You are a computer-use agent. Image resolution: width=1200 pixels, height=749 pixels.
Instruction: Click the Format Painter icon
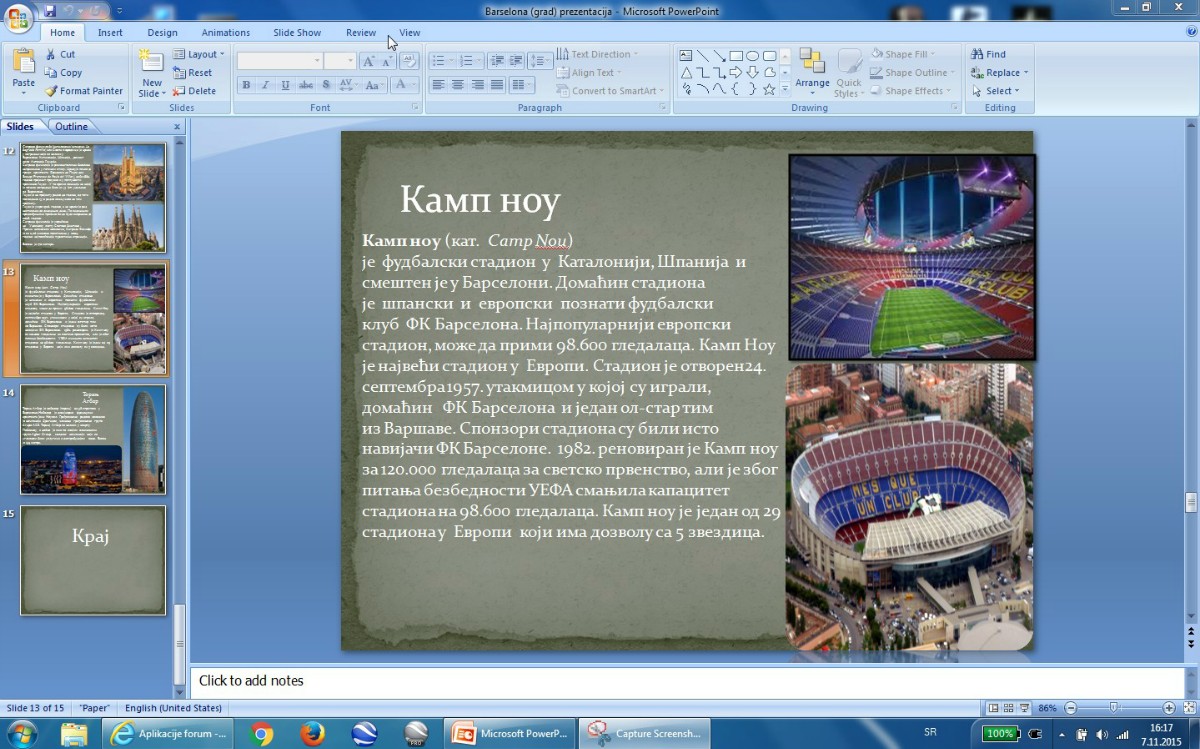coord(52,91)
